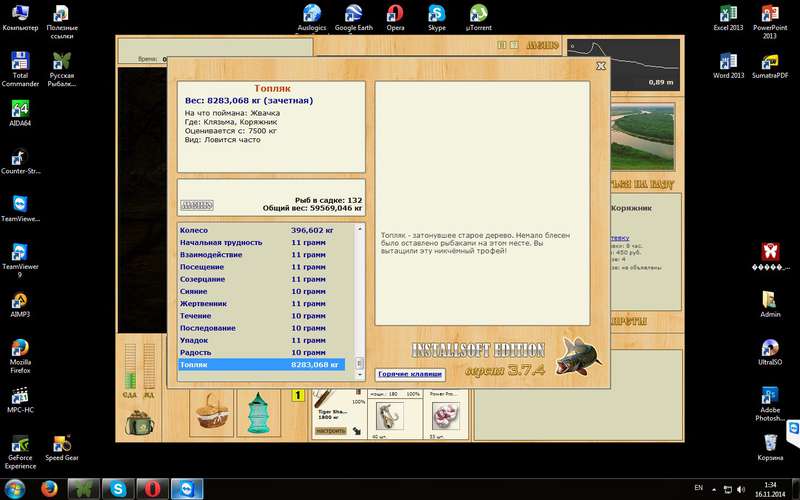Open Skype from the Windows taskbar
The width and height of the screenshot is (800, 500).
(x=118, y=489)
